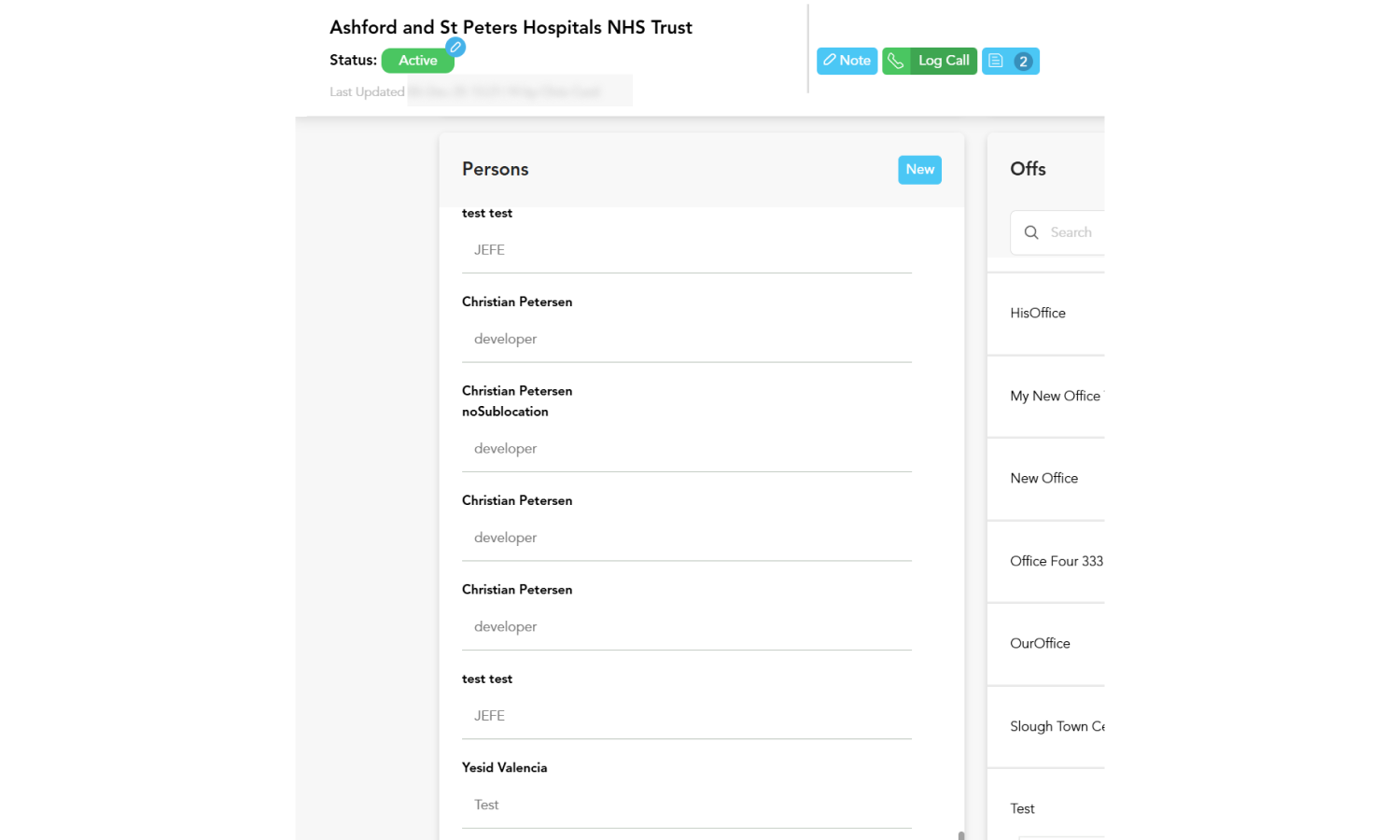Open the documents icon with count 2
This screenshot has height=840, width=1400.
pos(1010,61)
